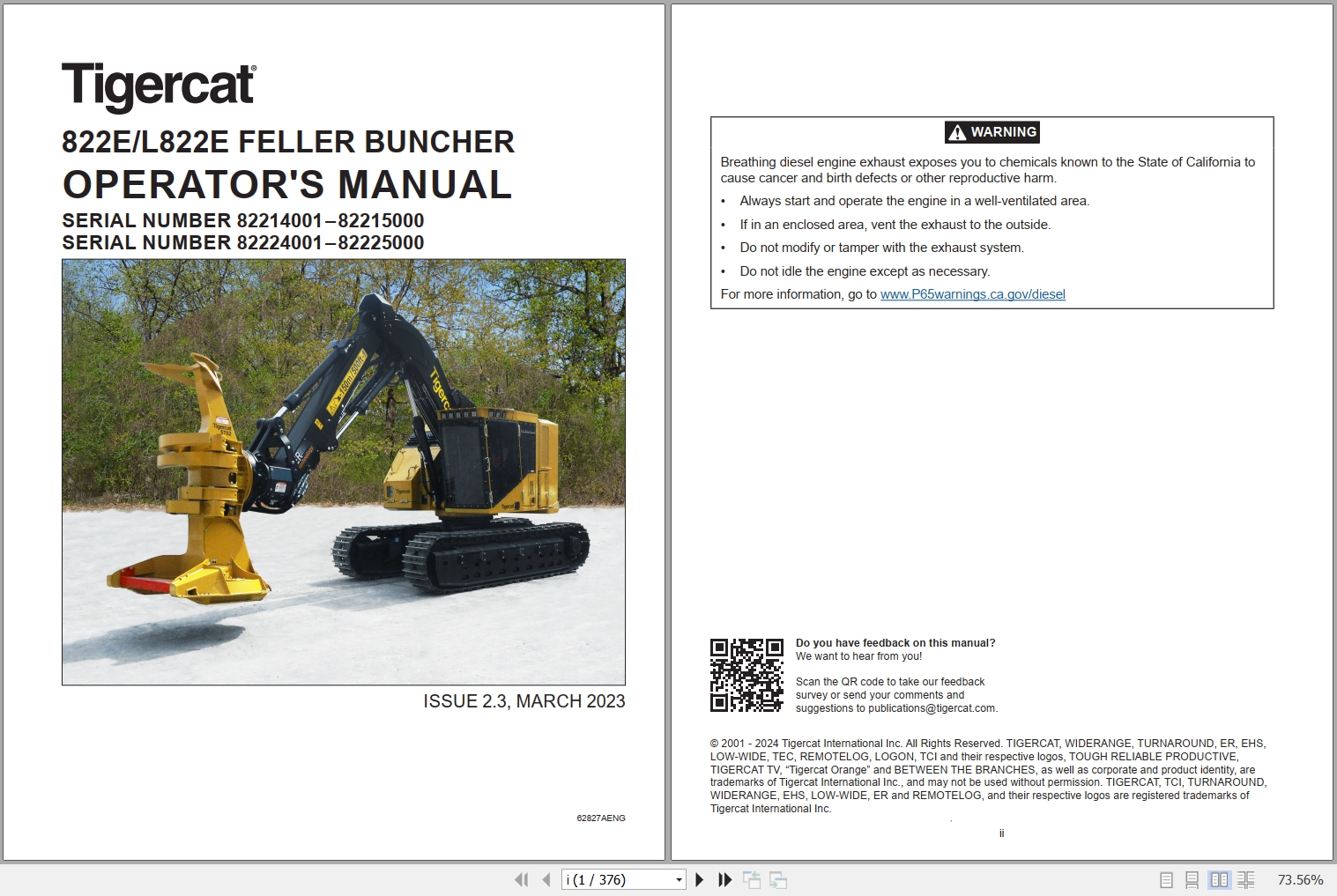Open the www.P65warnings.ca.gov/diesel link

pos(971,294)
